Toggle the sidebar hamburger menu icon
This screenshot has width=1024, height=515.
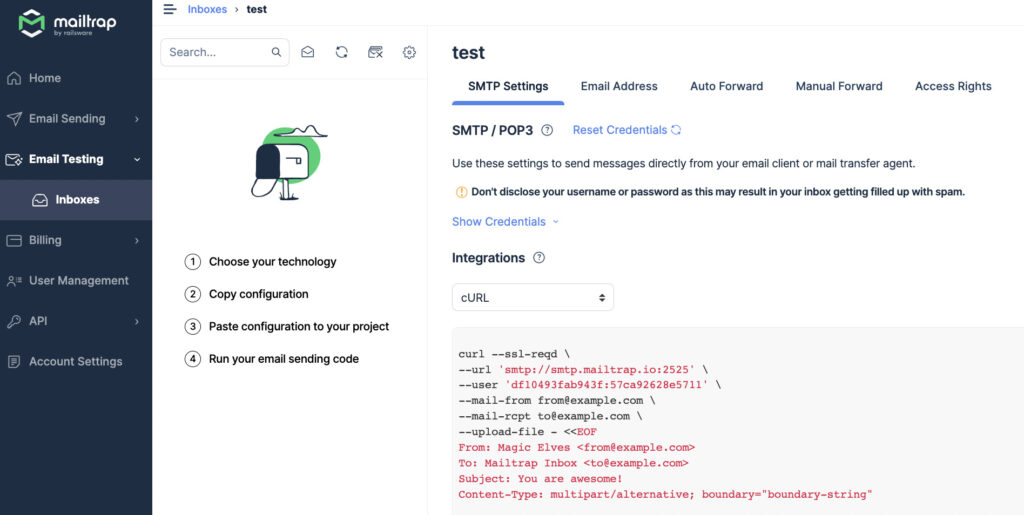170,9
